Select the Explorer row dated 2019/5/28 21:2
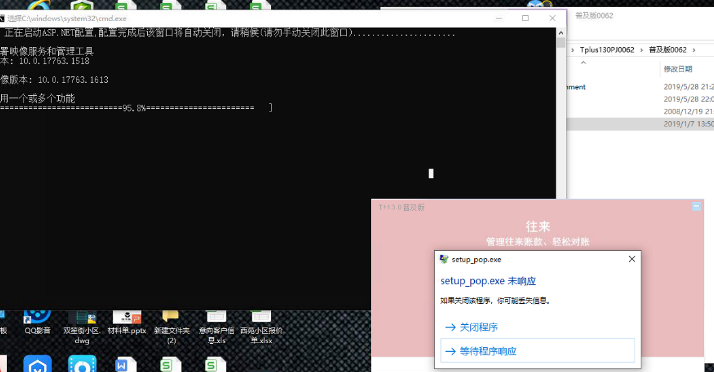The image size is (714, 372). (x=640, y=87)
